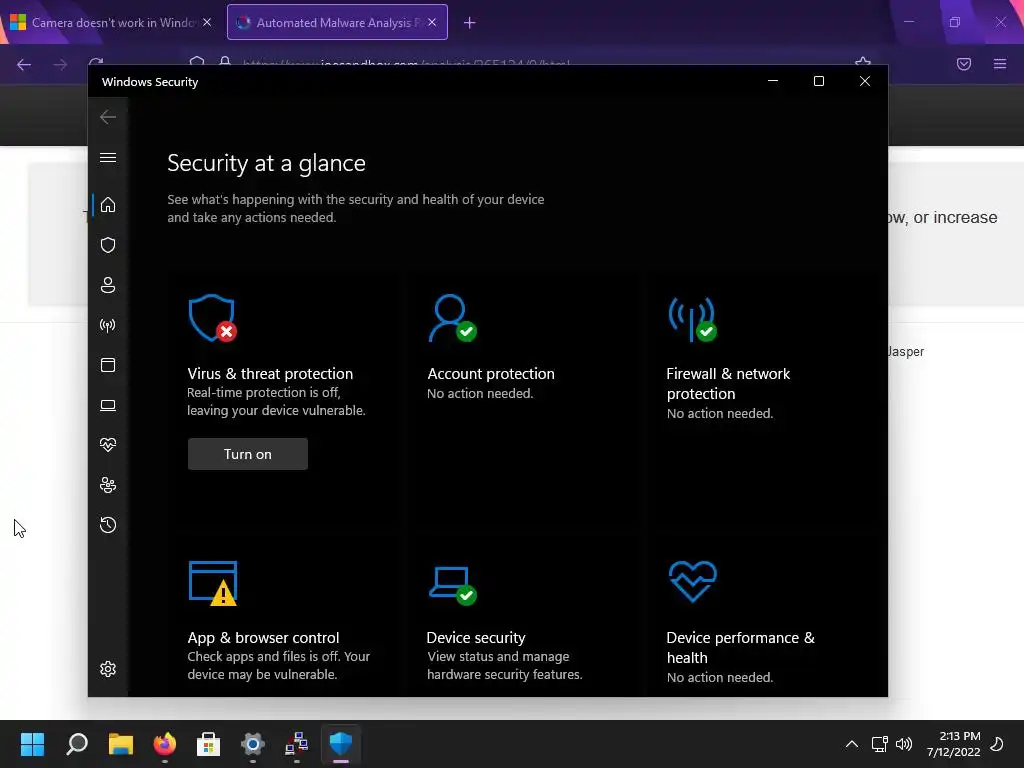Open the Firefox application menu
This screenshot has height=768, width=1024.
(x=1000, y=64)
